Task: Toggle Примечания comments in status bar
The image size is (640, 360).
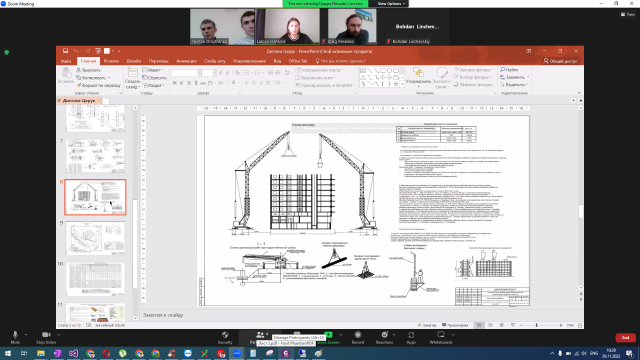Action: point(455,325)
